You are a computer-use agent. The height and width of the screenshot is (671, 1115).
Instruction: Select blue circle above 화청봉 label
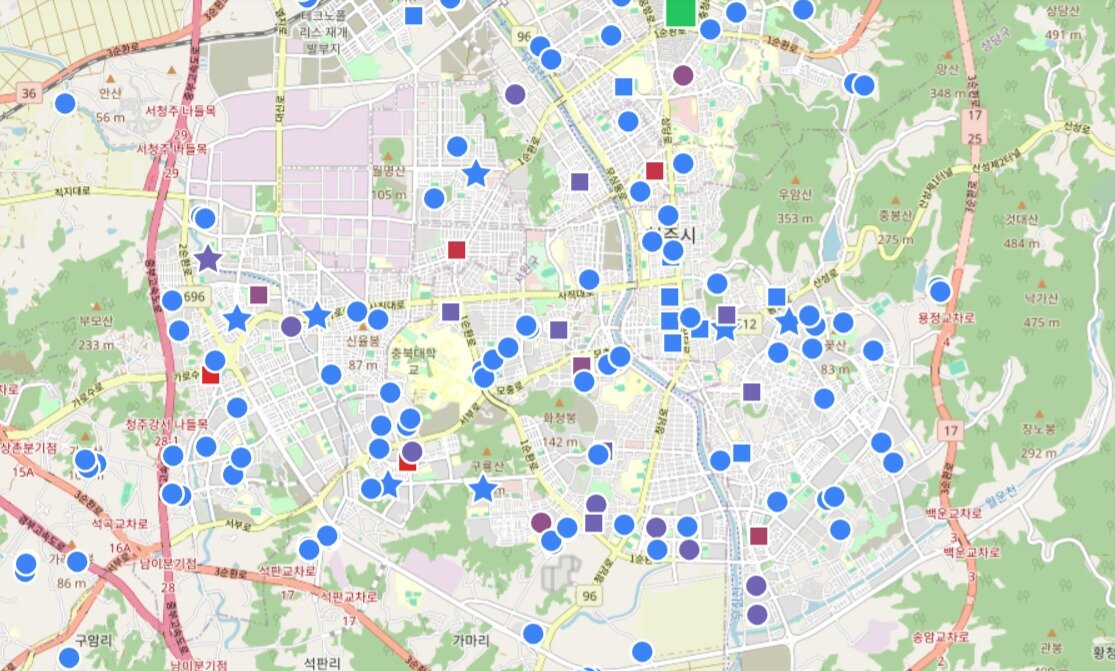(584, 381)
